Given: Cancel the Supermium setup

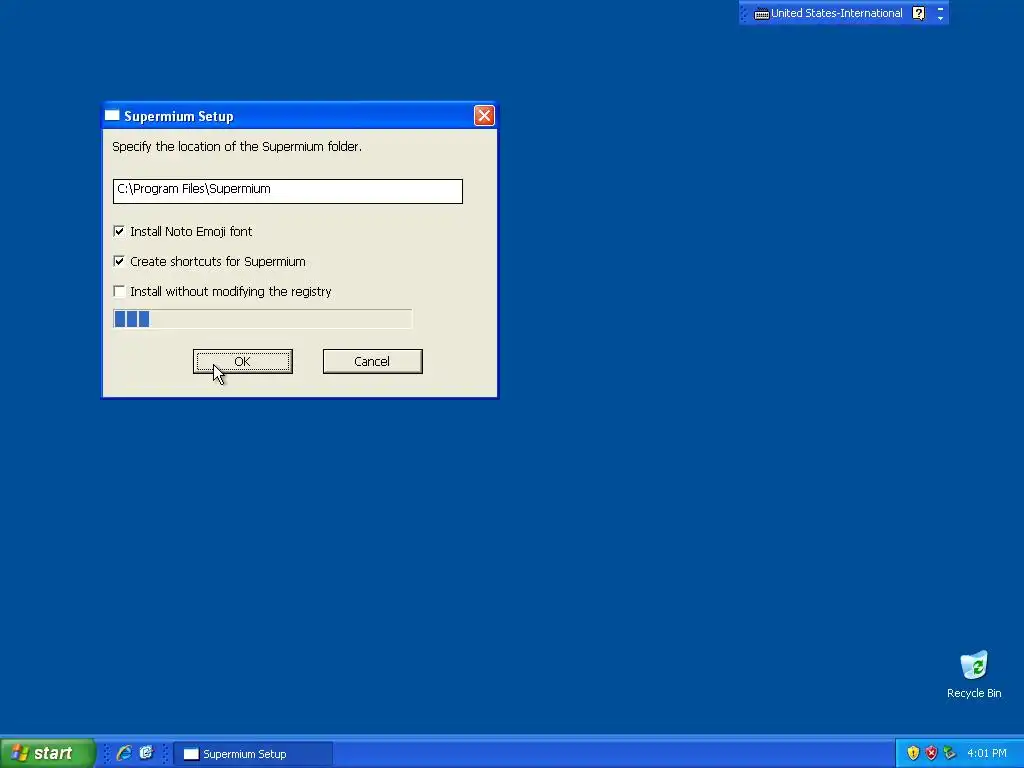Looking at the screenshot, I should point(372,361).
